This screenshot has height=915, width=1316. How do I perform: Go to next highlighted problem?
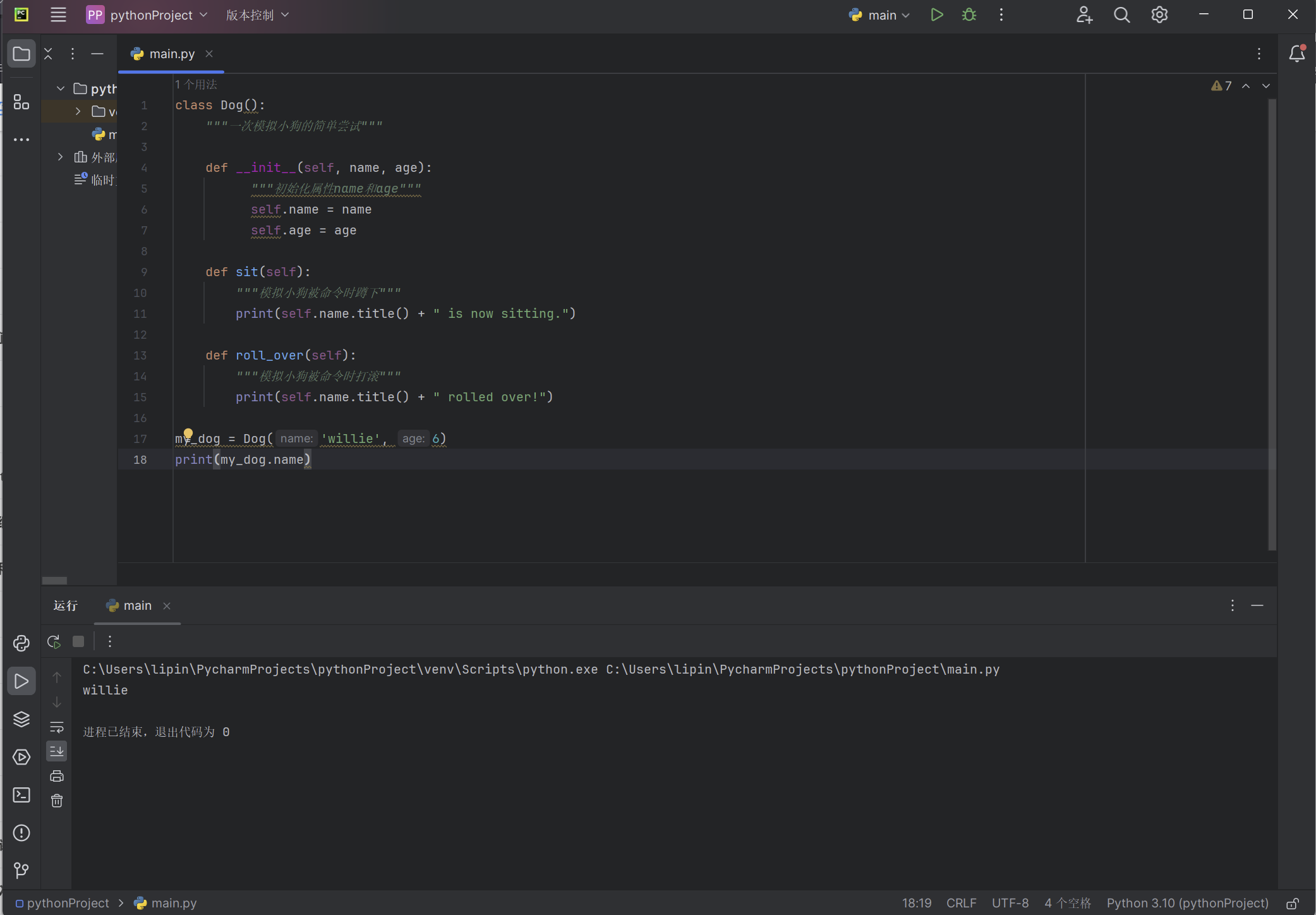click(x=1266, y=86)
